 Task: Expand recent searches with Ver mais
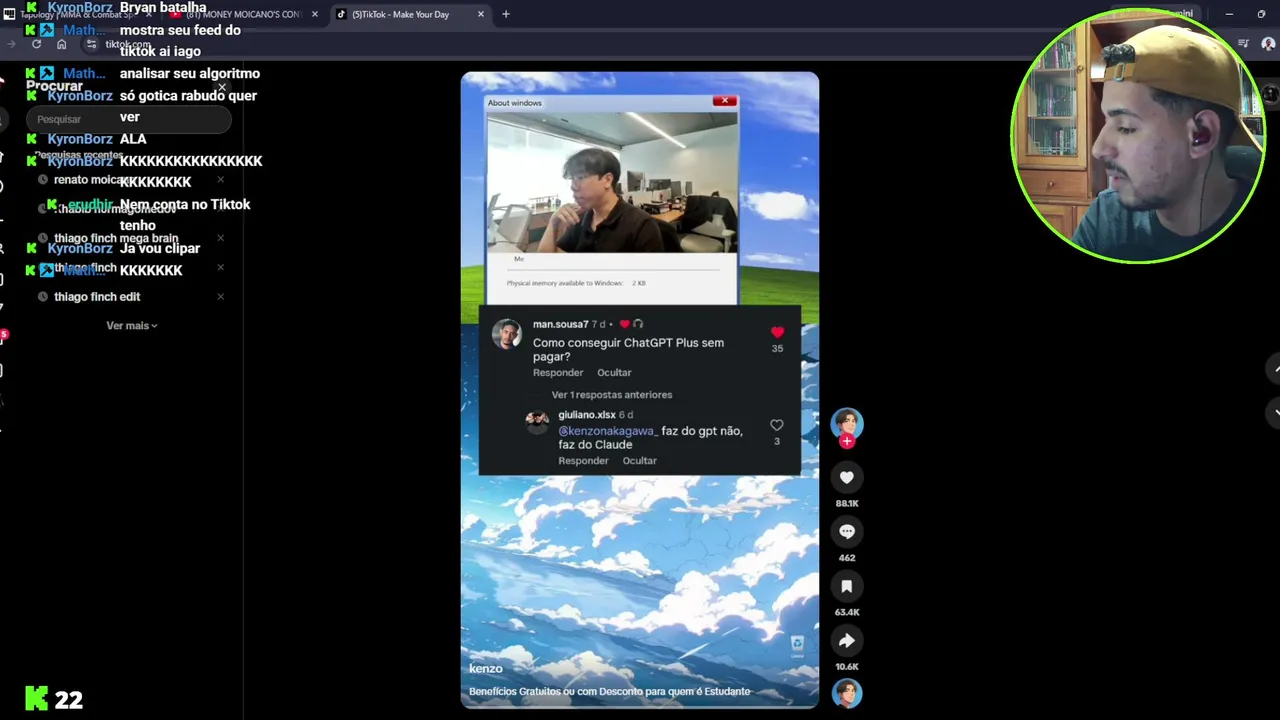click(x=132, y=326)
